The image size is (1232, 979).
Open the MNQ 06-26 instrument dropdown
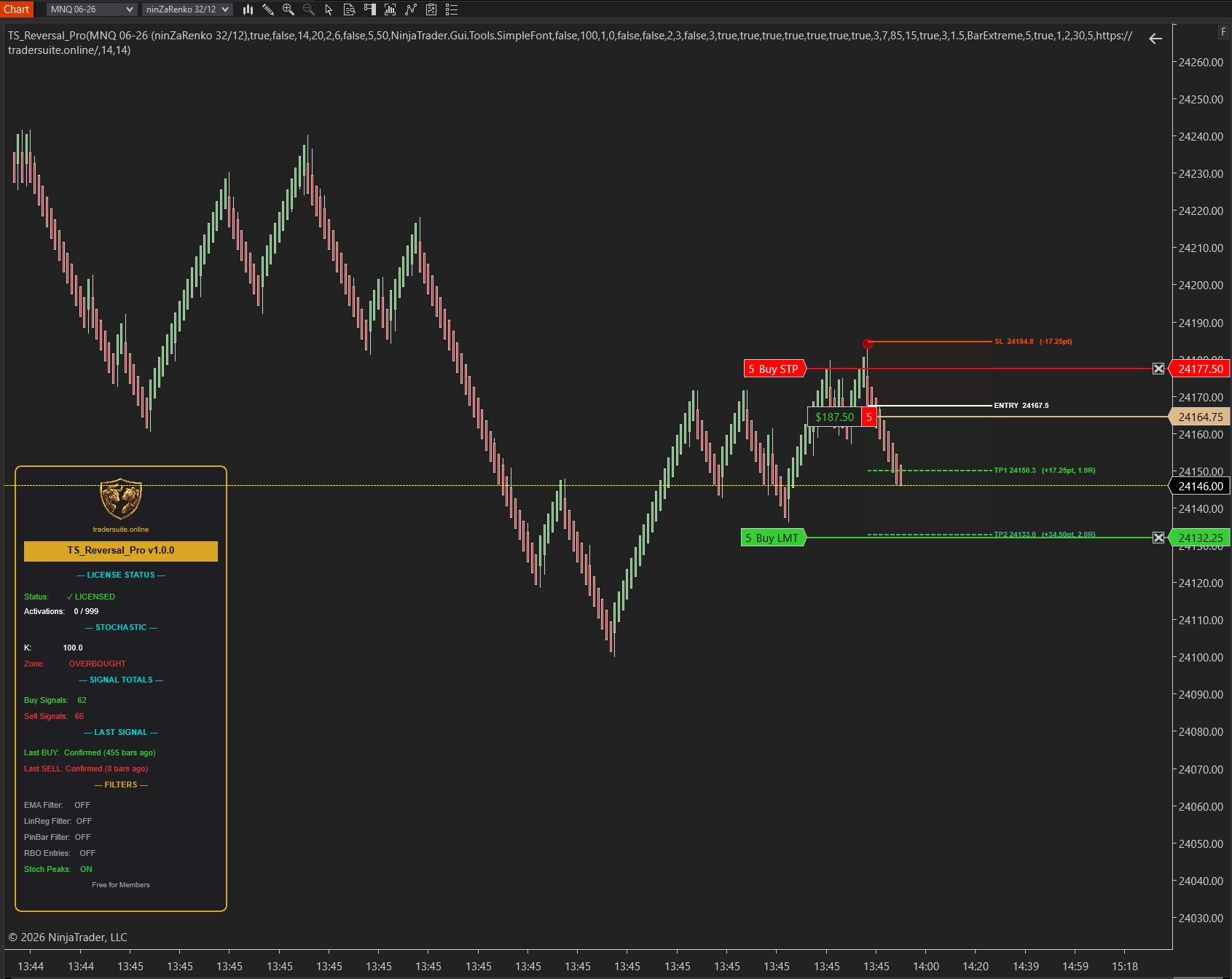pos(92,9)
